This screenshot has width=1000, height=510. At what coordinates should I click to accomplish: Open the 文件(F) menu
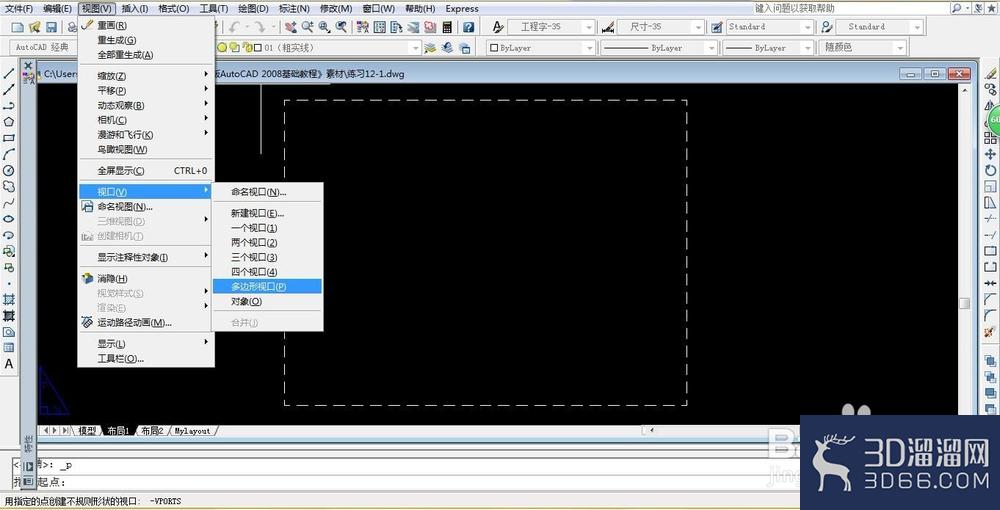19,9
